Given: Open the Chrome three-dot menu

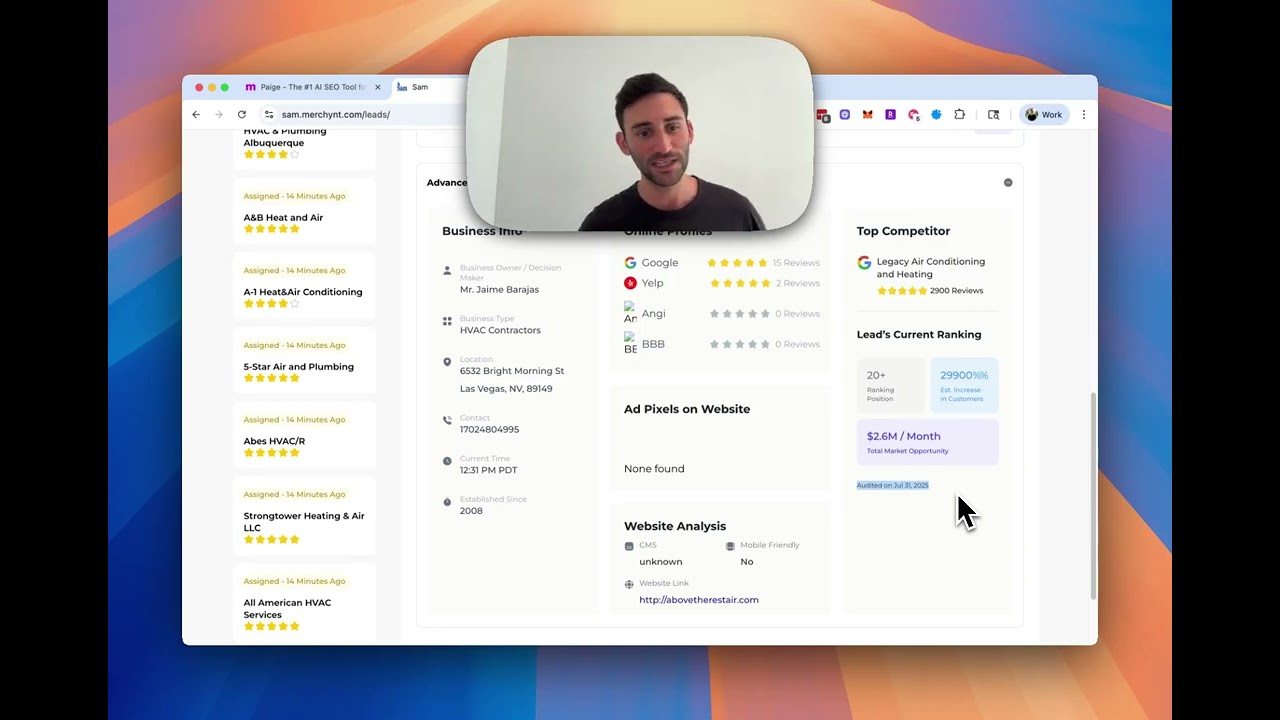Looking at the screenshot, I should (1083, 115).
